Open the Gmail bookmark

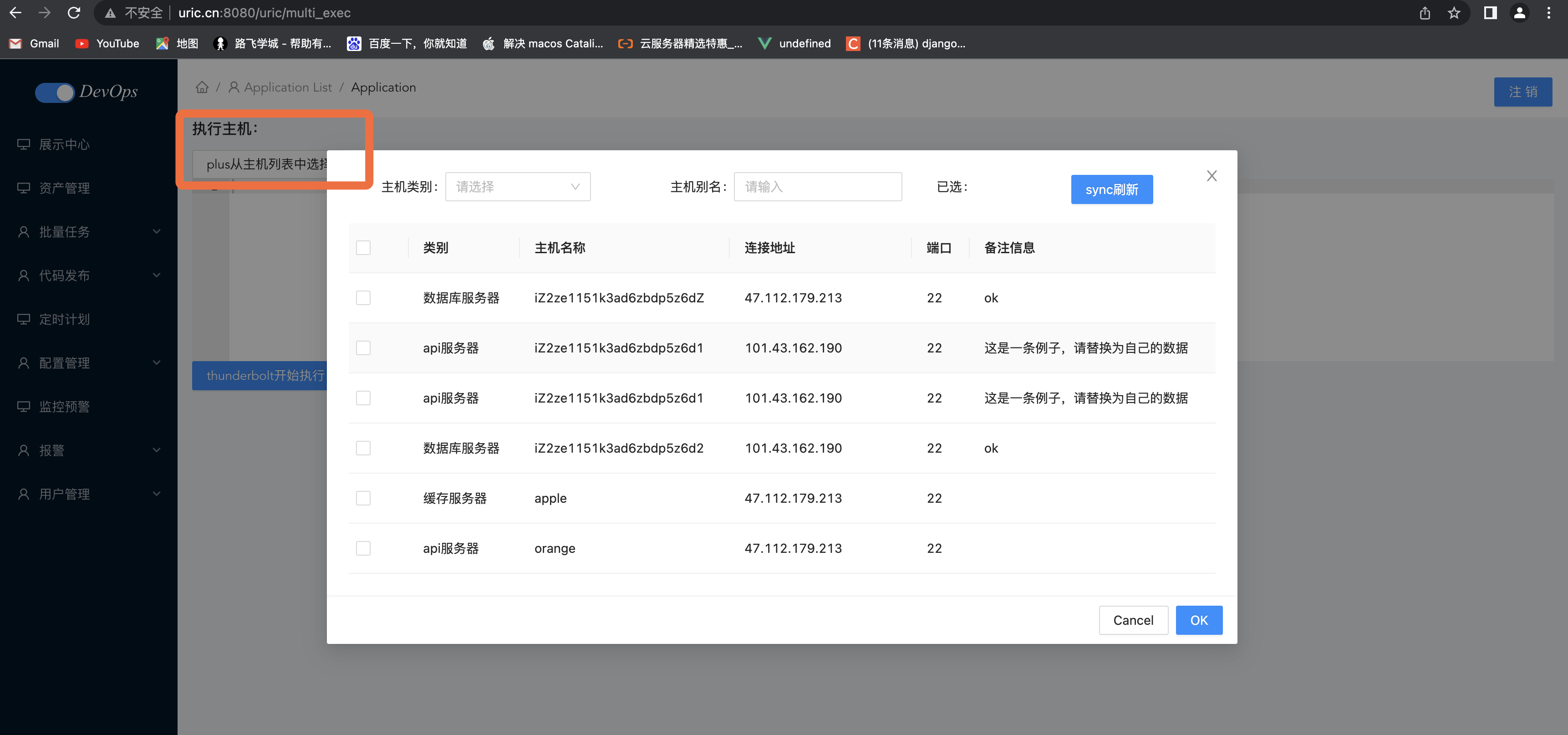(x=34, y=43)
